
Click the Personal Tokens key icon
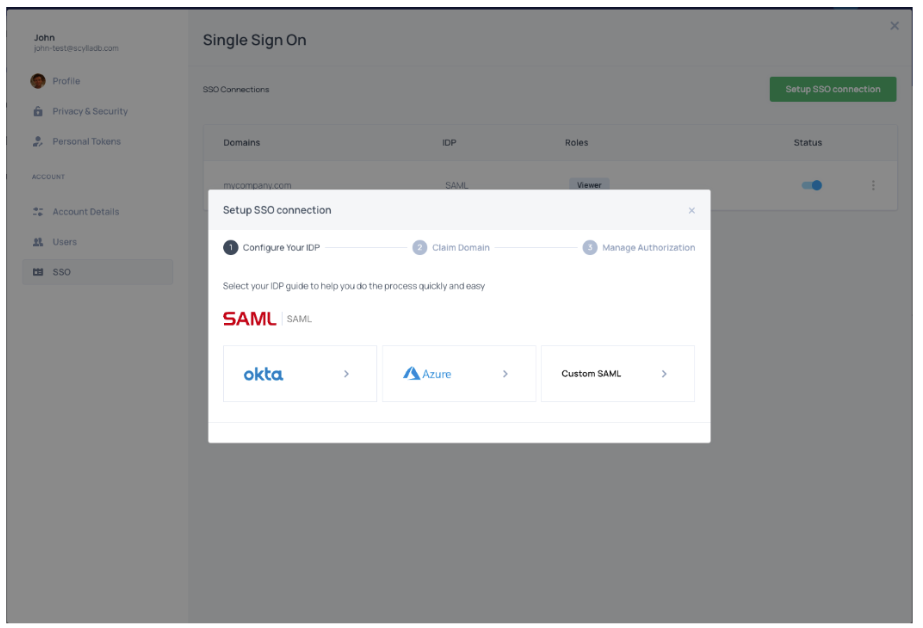point(38,141)
